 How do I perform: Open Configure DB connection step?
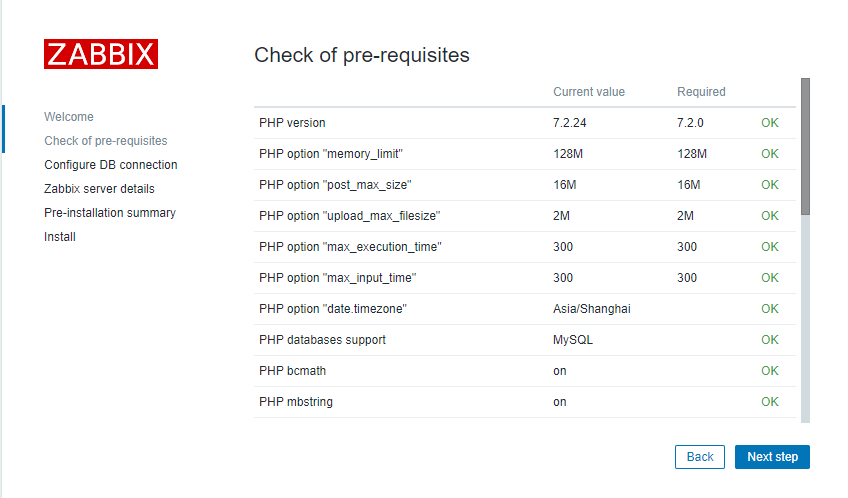111,165
